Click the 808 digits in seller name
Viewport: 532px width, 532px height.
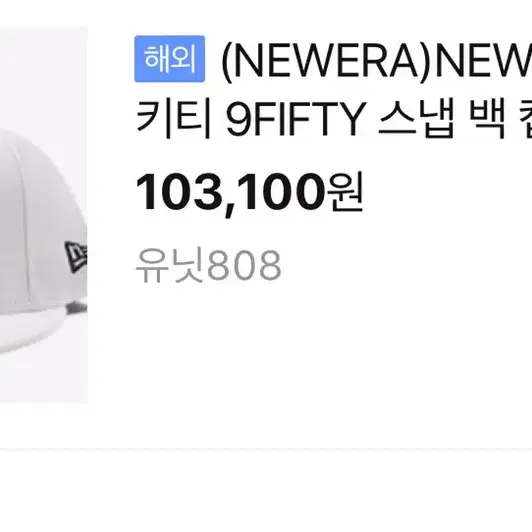pyautogui.click(x=244, y=266)
